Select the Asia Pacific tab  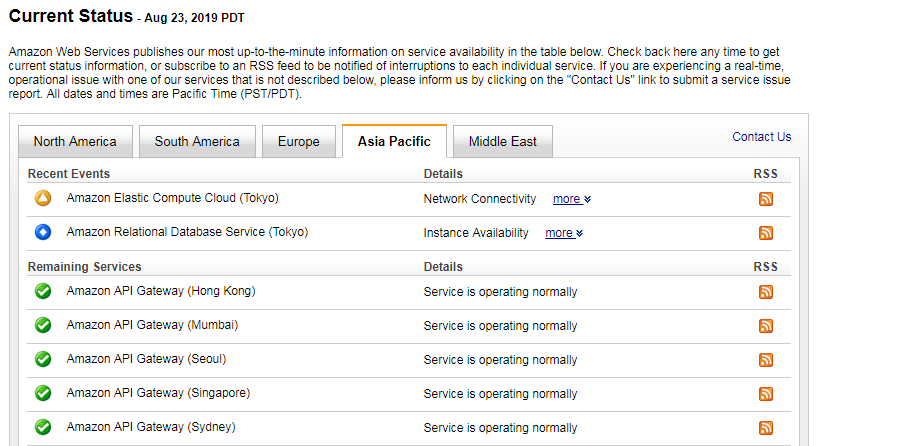394,141
